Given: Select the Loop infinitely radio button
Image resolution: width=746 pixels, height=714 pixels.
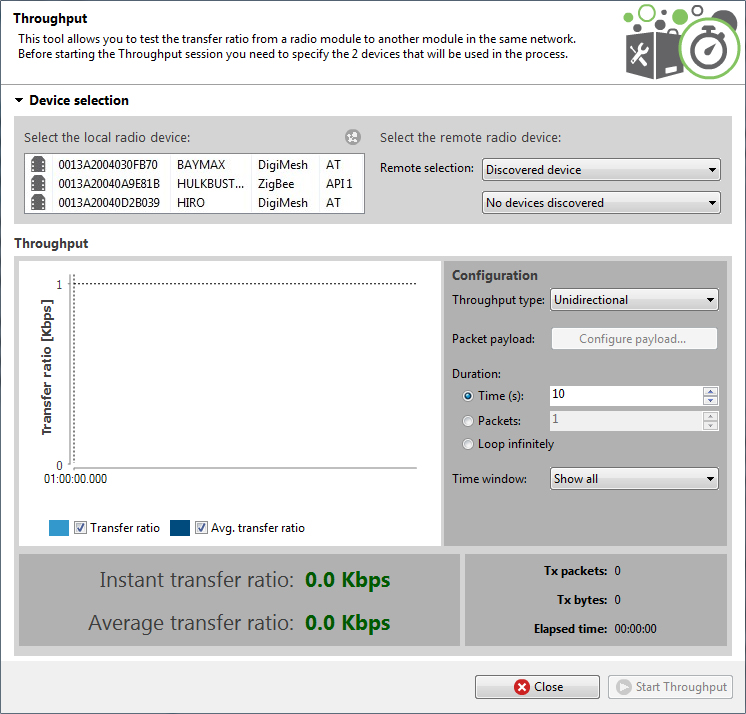Looking at the screenshot, I should 468,444.
